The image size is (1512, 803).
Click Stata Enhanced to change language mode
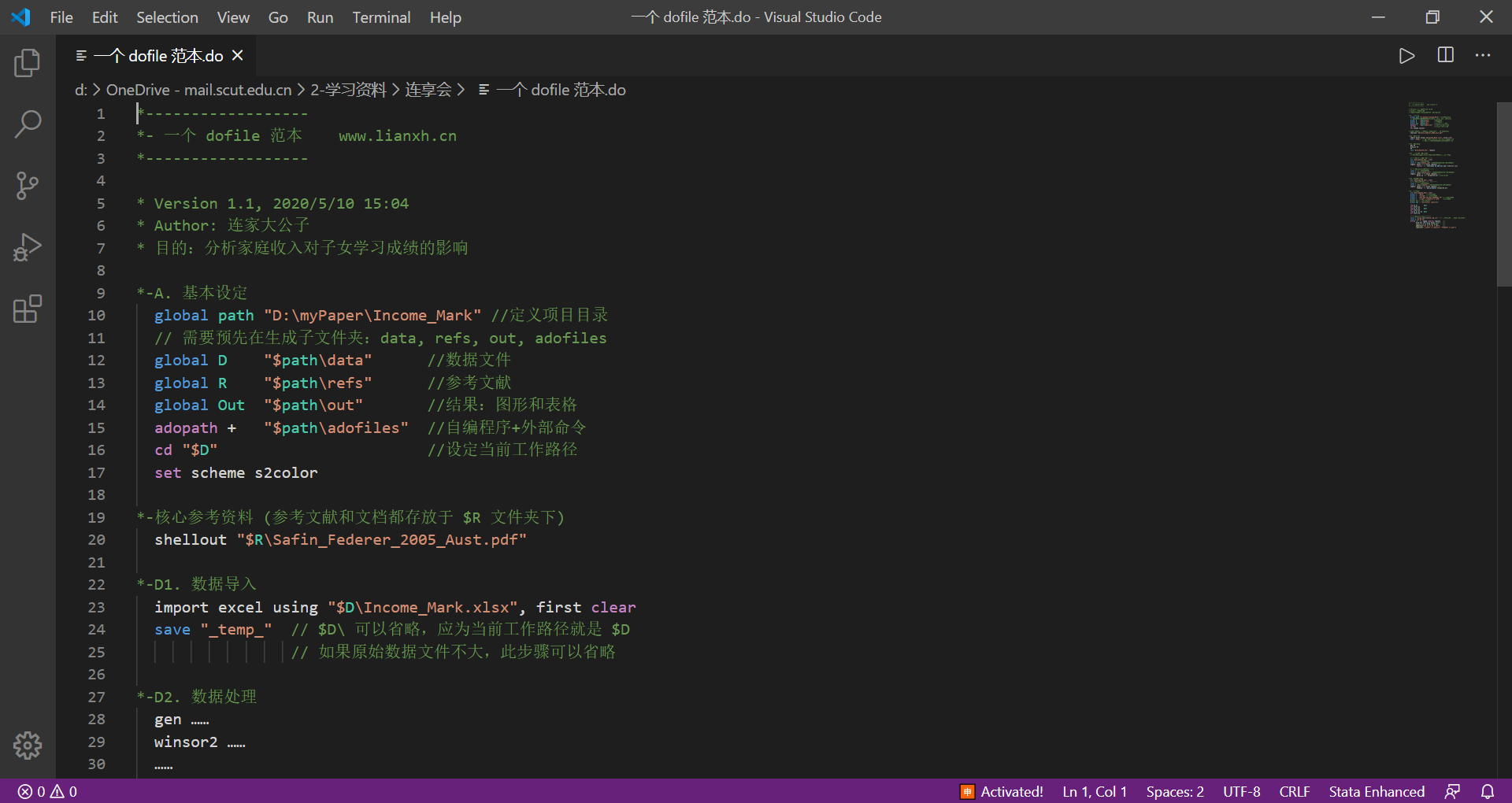click(x=1377, y=791)
